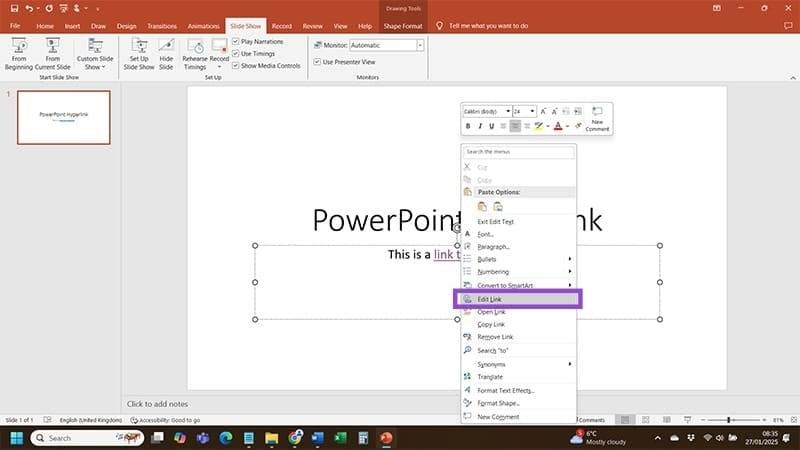The width and height of the screenshot is (800, 450).
Task: Apply Bold in the mini toolbar
Action: [x=468, y=126]
